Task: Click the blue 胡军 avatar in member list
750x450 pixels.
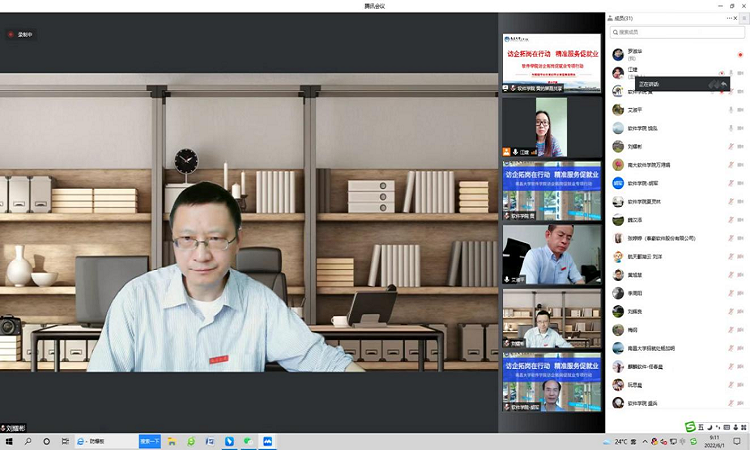Action: tap(618, 183)
